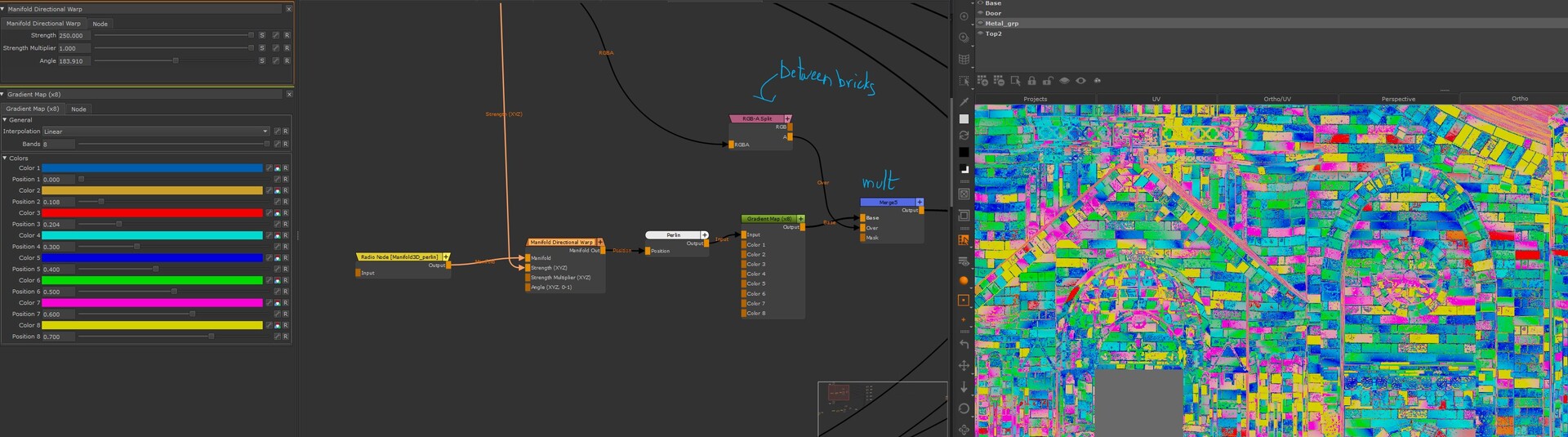Reset Color 3 with its R button
This screenshot has height=437, width=1568.
pos(286,213)
